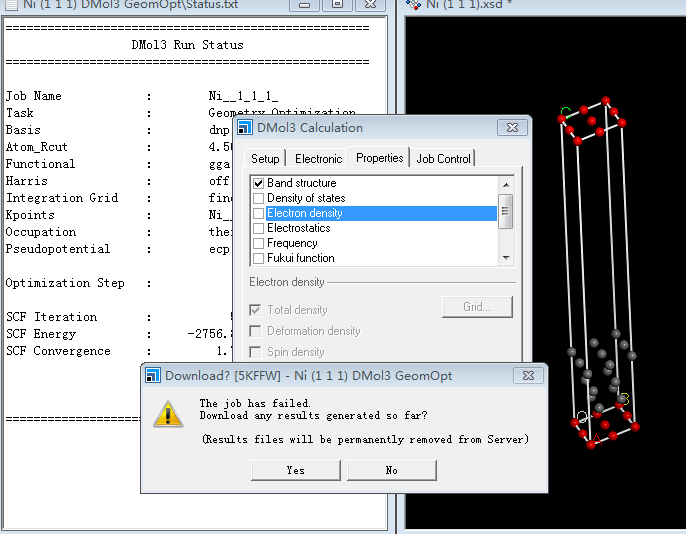The width and height of the screenshot is (686, 534).
Task: Click 'DMol3 Run Status' heading text
Action: click(x=187, y=45)
